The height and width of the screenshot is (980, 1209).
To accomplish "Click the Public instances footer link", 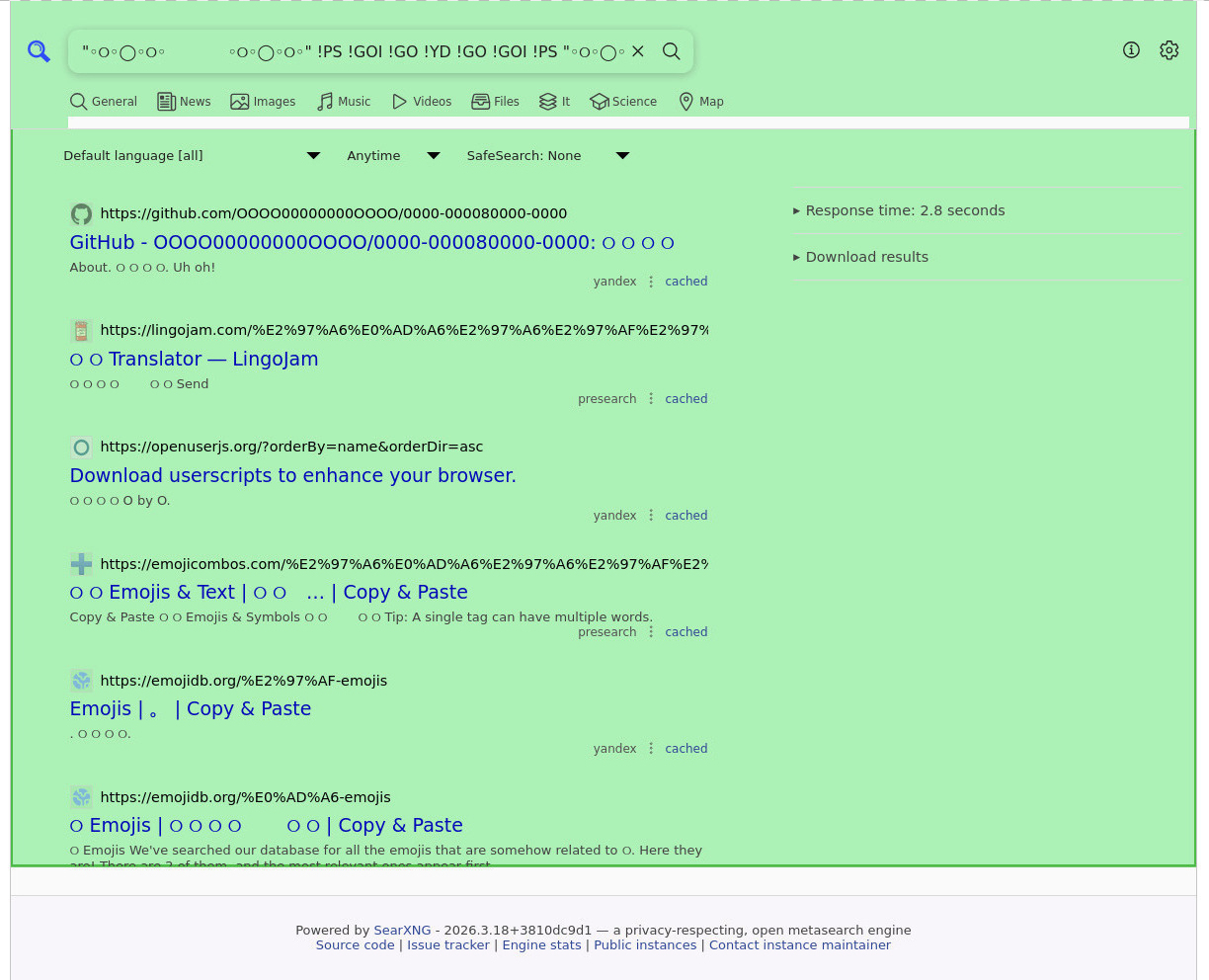I will coord(645,945).
